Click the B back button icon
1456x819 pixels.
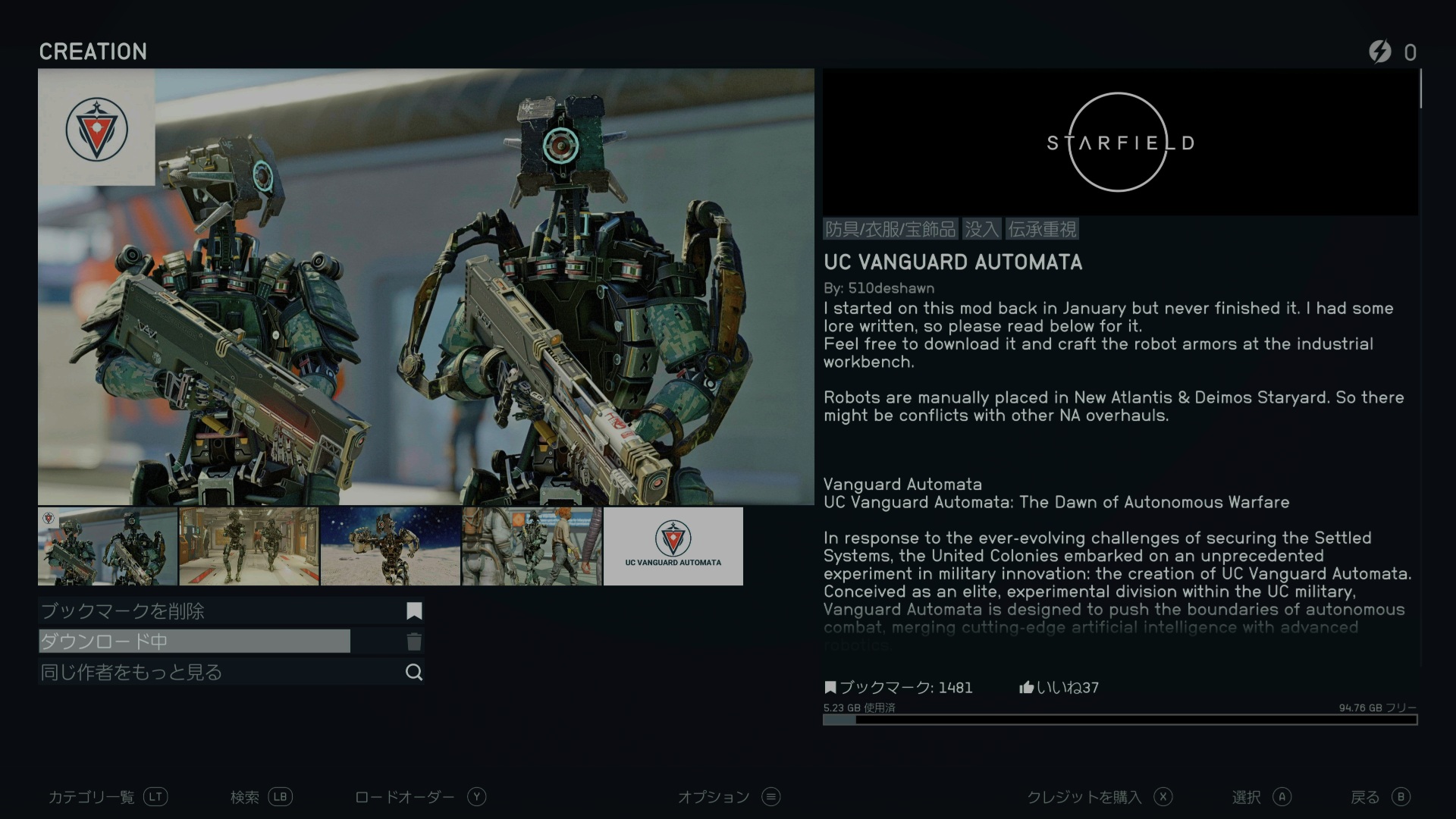[x=1401, y=797]
